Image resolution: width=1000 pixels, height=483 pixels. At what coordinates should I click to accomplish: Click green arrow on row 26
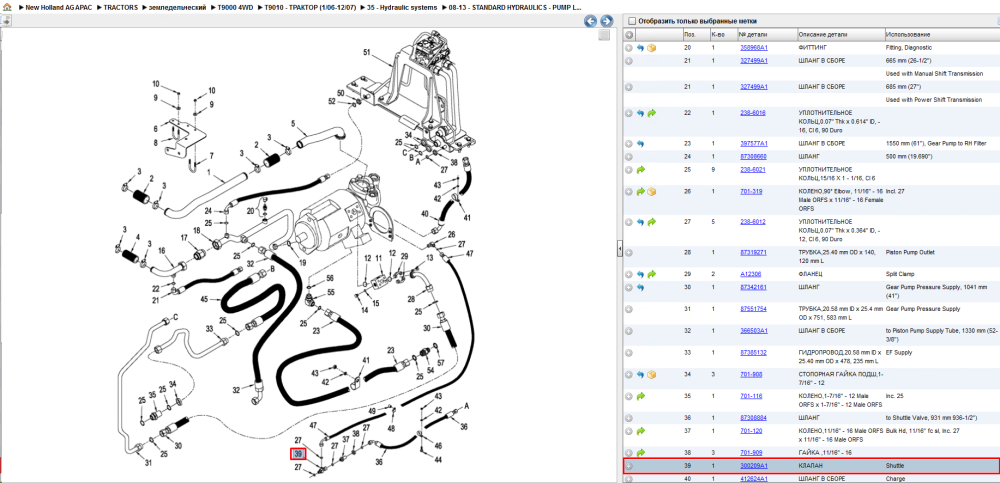[x=640, y=191]
